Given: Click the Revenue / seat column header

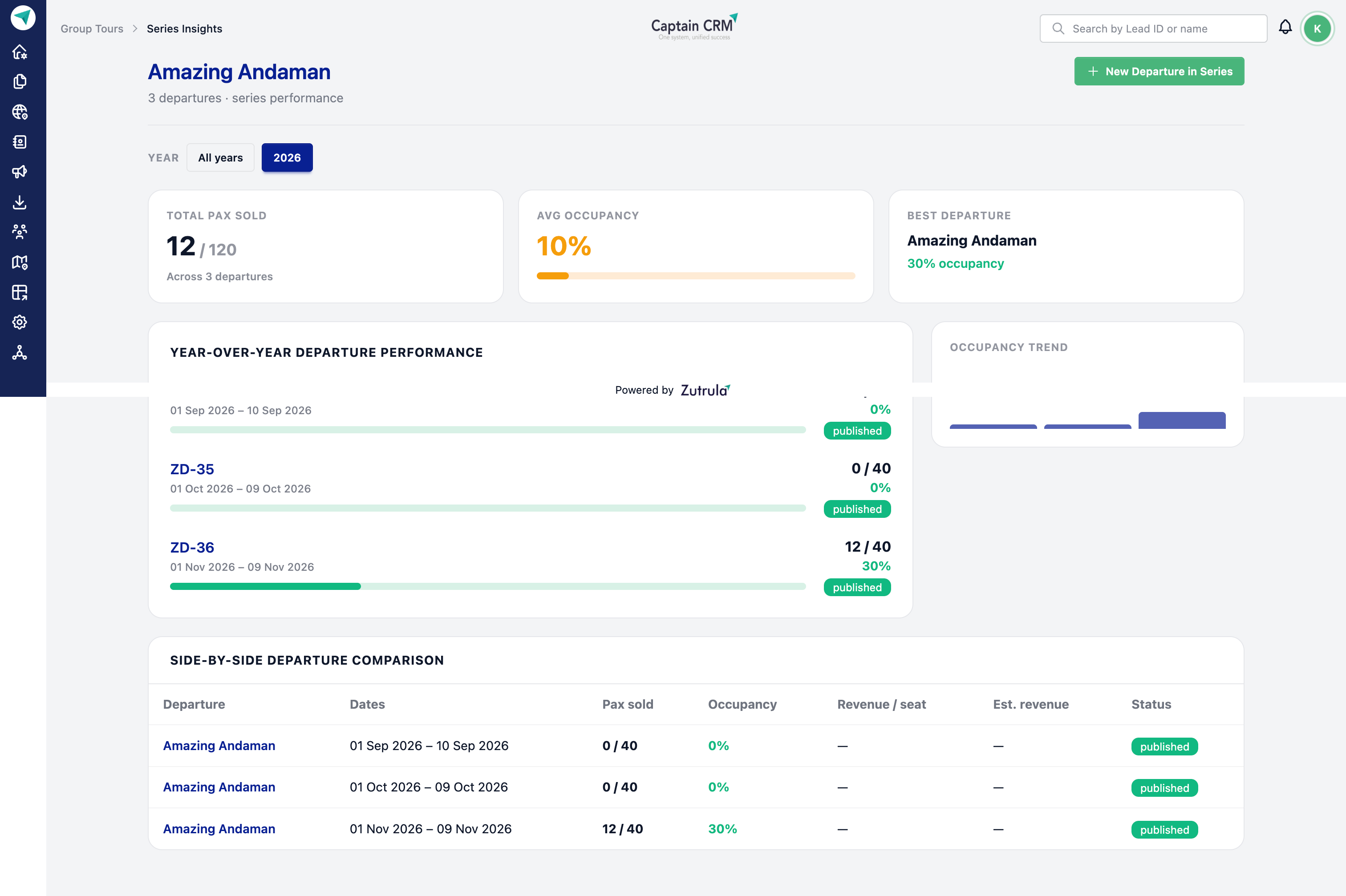Looking at the screenshot, I should click(x=882, y=705).
